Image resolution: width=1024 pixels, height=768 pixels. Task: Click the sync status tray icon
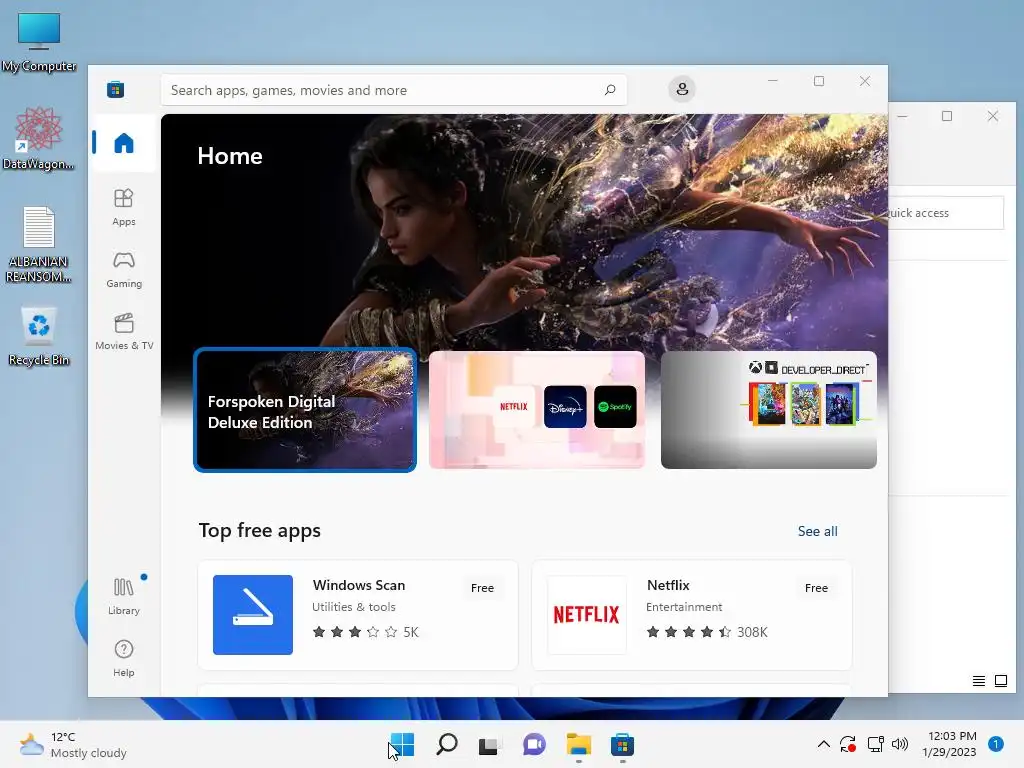[848, 744]
